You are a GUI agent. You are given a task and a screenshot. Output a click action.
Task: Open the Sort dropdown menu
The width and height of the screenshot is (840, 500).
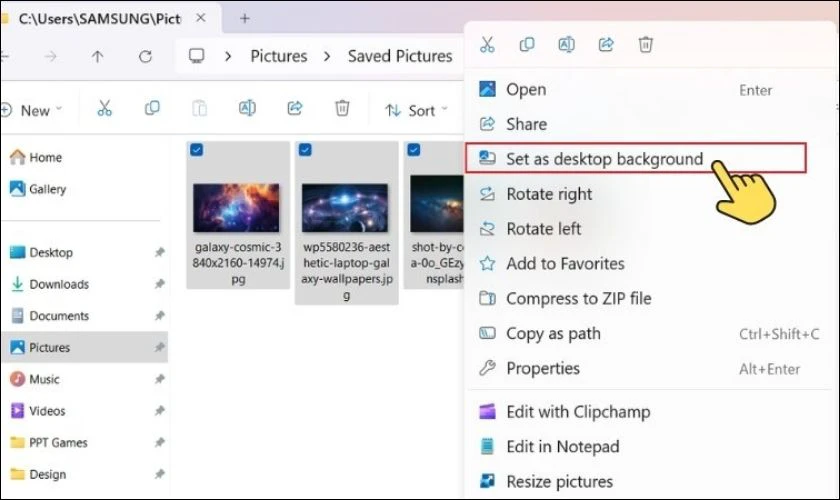click(x=417, y=110)
